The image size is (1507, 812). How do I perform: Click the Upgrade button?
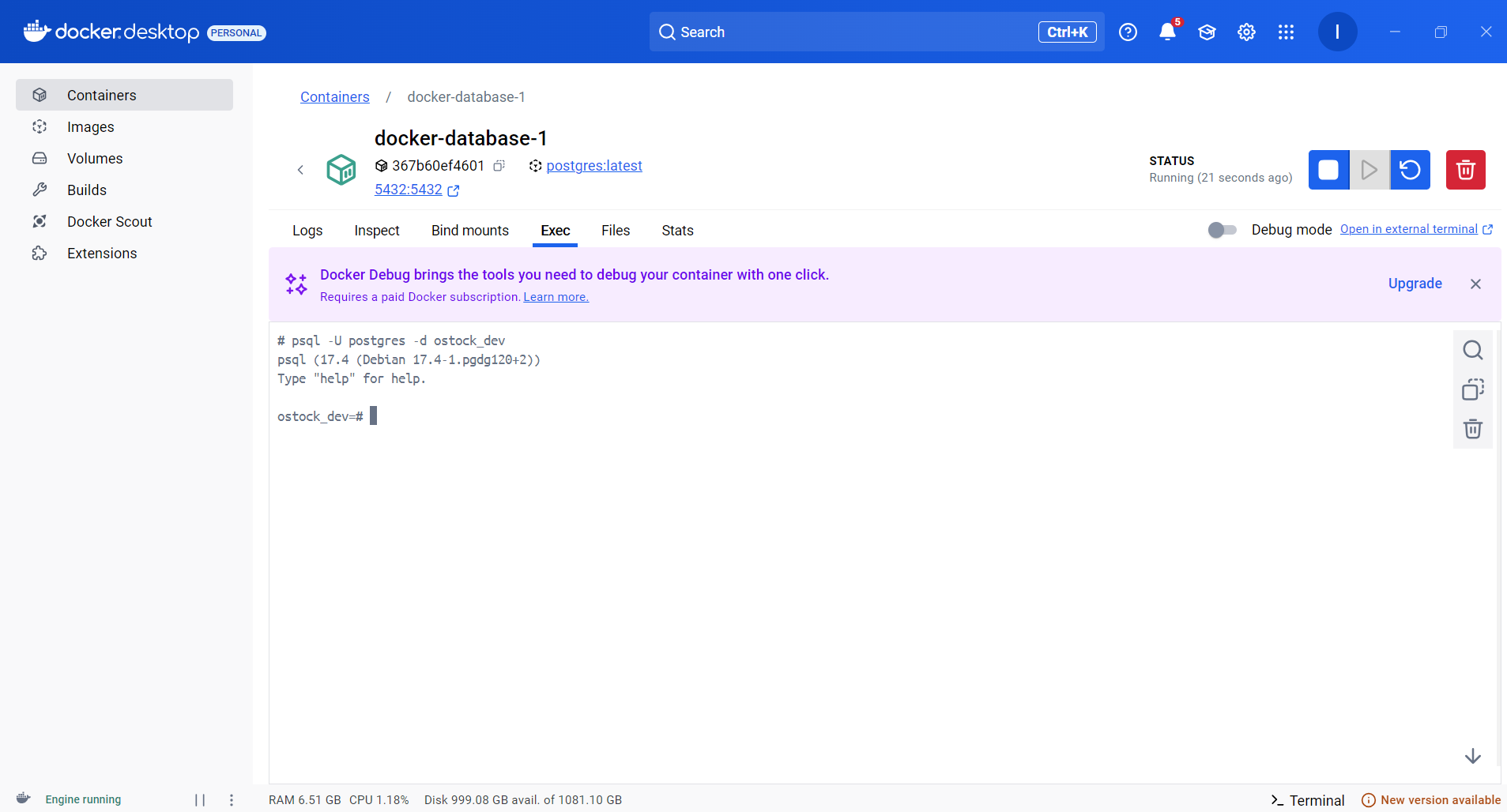1415,284
